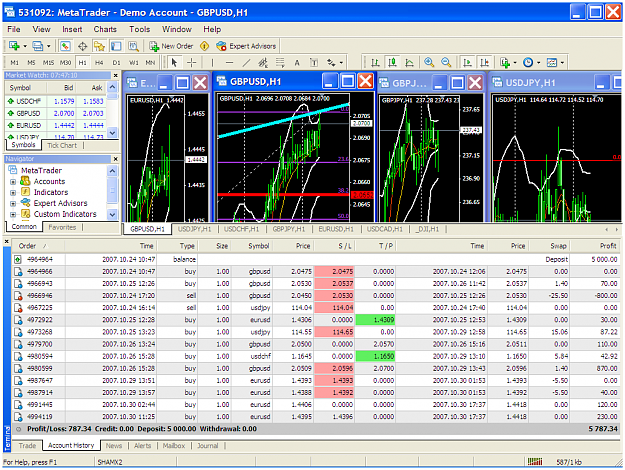Toggle the Auto Scroll chart icon

pyautogui.click(x=467, y=62)
